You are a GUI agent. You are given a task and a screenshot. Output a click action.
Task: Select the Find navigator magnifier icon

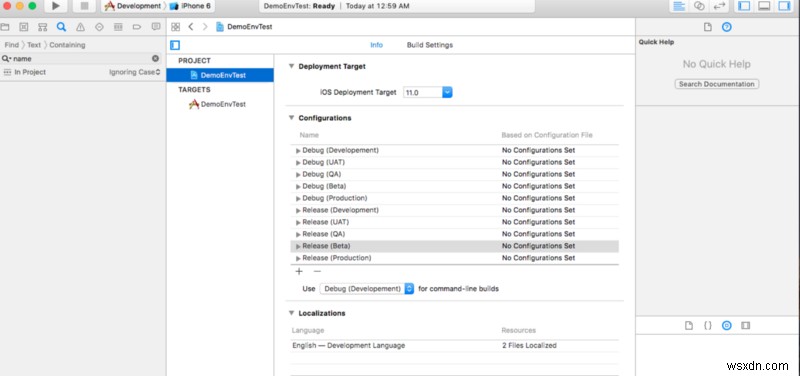pyautogui.click(x=61, y=27)
